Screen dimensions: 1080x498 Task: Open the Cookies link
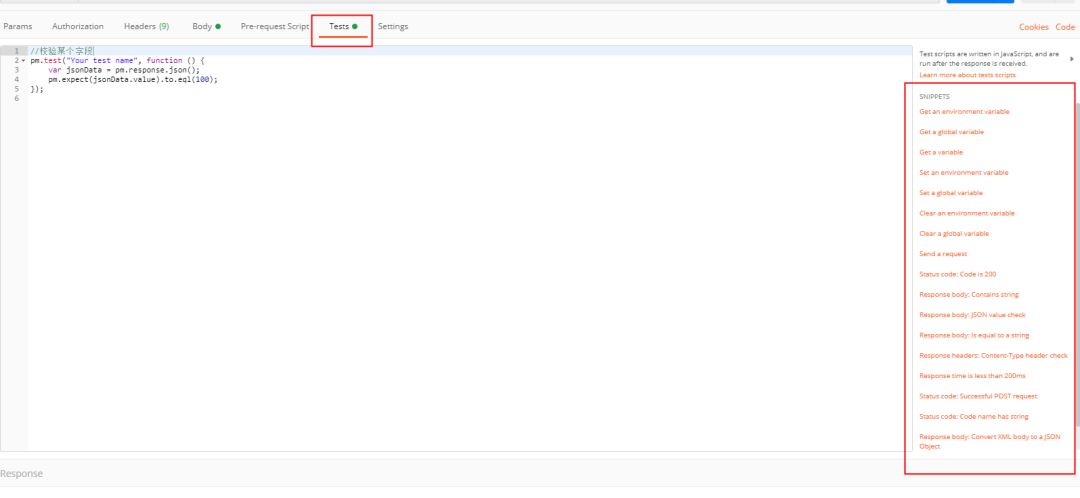(x=1033, y=27)
